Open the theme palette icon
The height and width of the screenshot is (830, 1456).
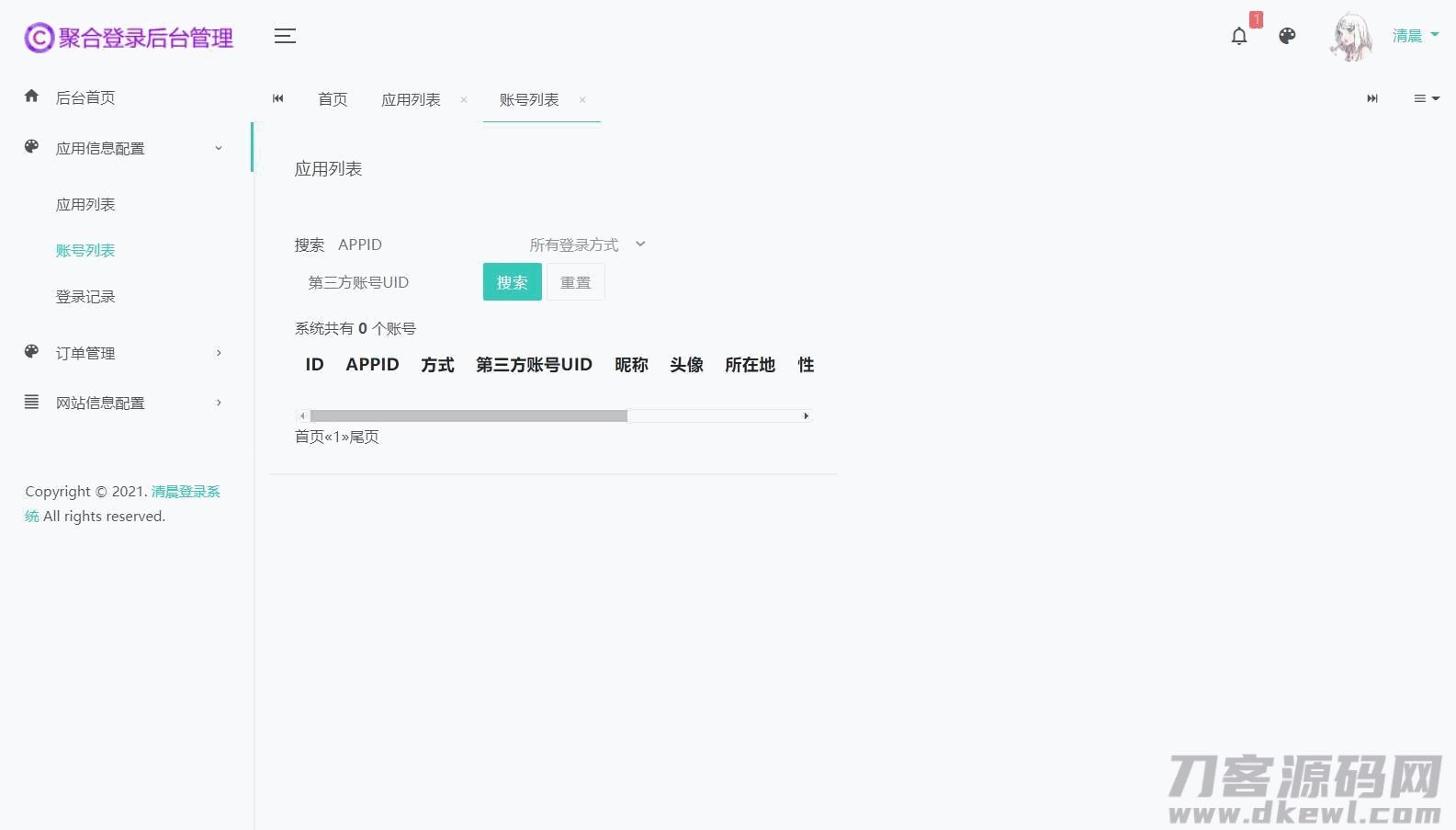pos(1287,36)
